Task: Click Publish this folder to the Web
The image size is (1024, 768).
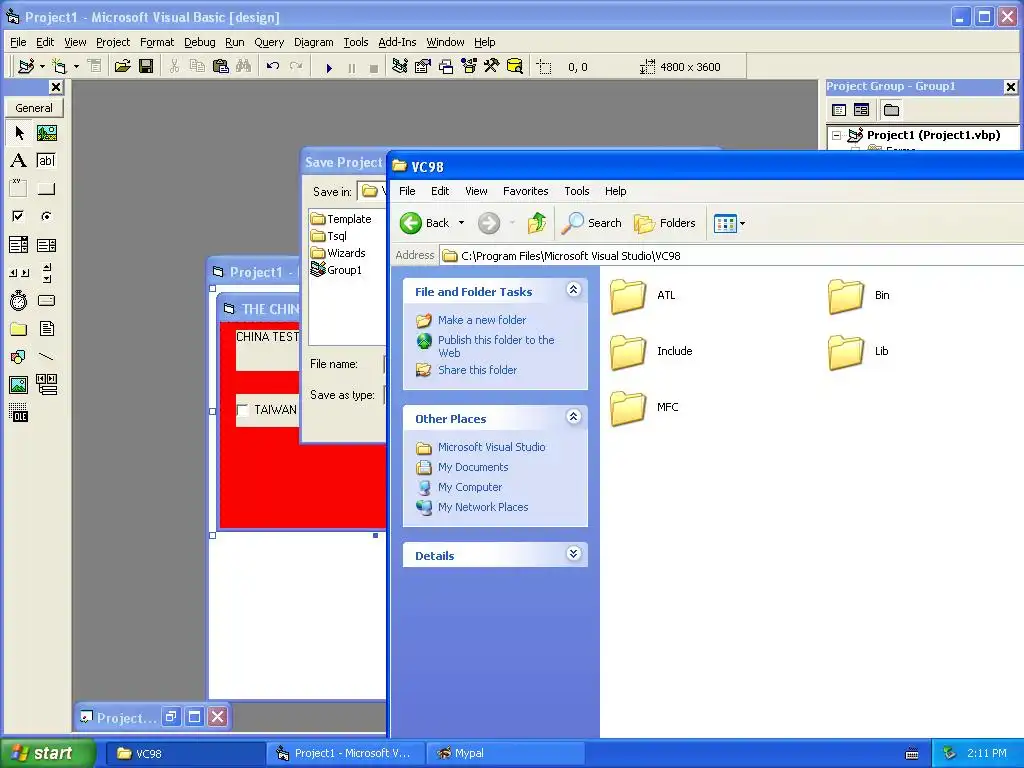Action: (x=496, y=346)
